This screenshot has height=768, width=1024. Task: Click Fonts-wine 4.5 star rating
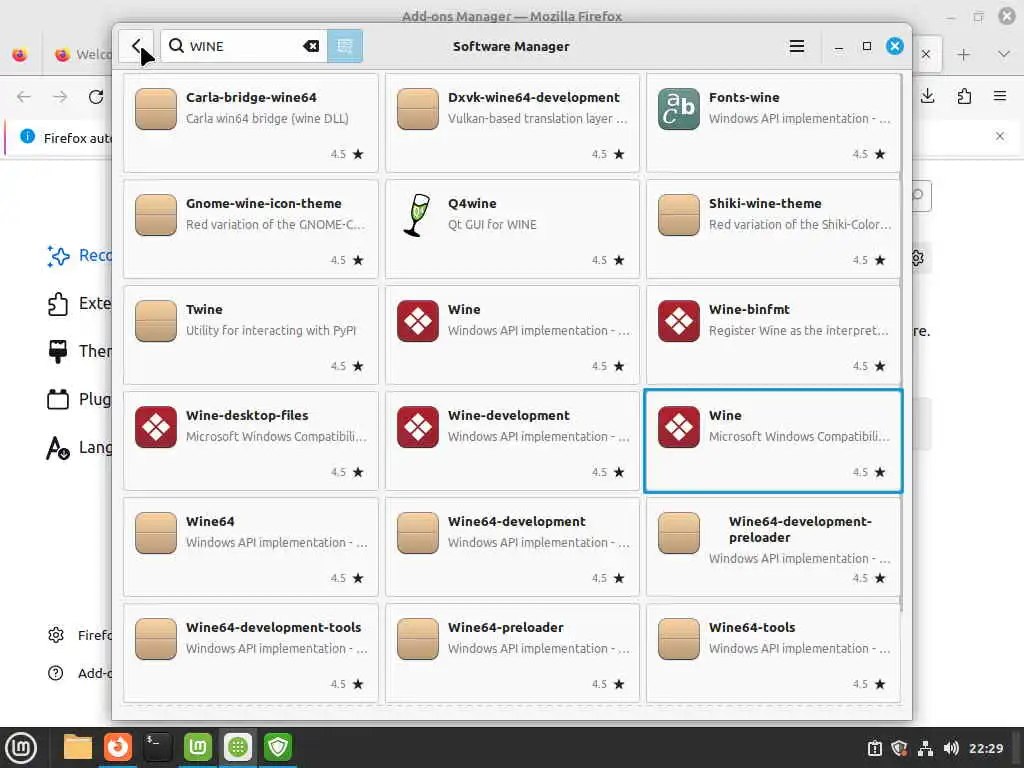[x=869, y=154]
